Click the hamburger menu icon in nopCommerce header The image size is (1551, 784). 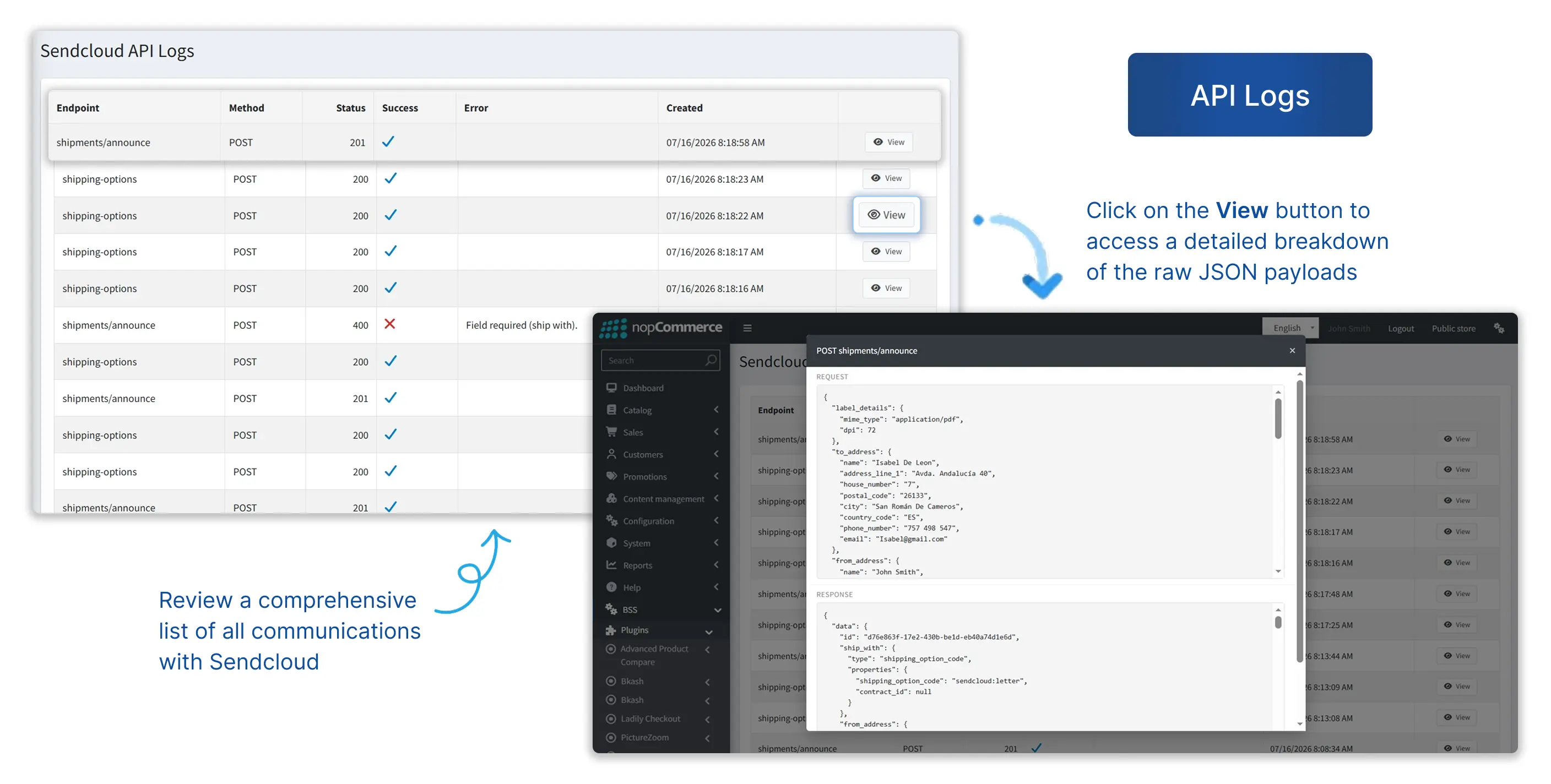tap(747, 328)
